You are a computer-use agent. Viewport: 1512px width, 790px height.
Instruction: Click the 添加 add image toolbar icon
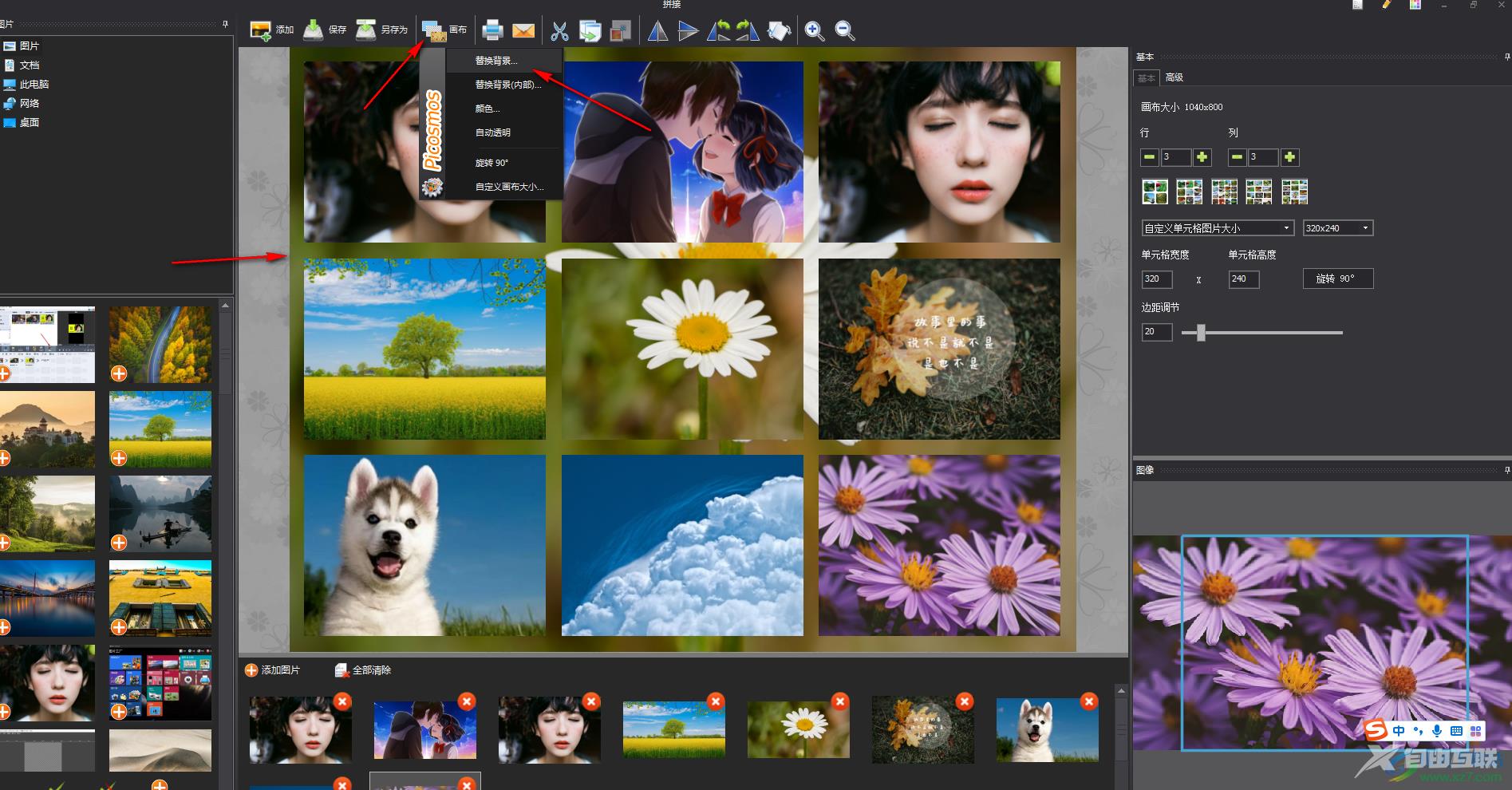[260, 30]
